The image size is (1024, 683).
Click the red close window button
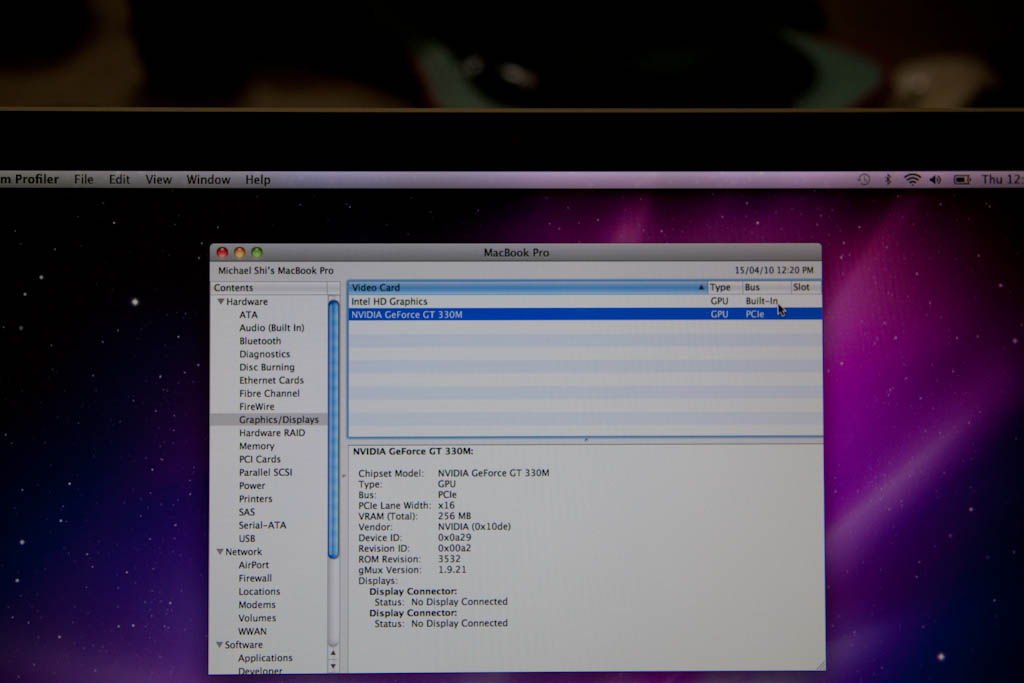click(223, 252)
